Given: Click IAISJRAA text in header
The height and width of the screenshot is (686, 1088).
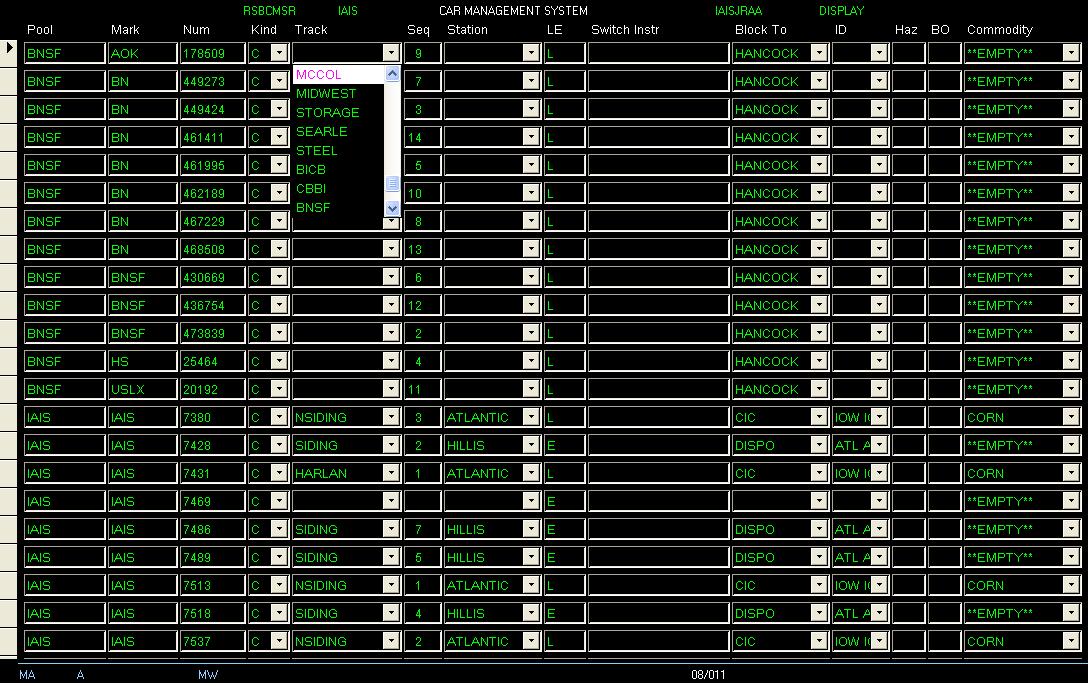Looking at the screenshot, I should click(x=738, y=10).
